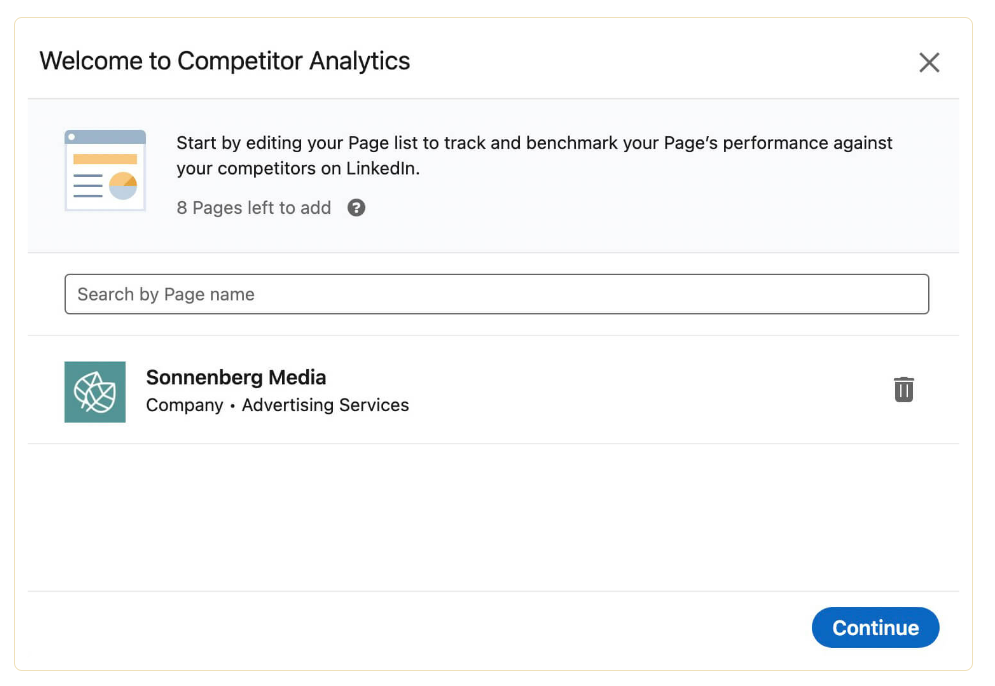Viewport: 995px width, 686px height.
Task: Click "8 Pages left to add" text
Action: point(254,208)
